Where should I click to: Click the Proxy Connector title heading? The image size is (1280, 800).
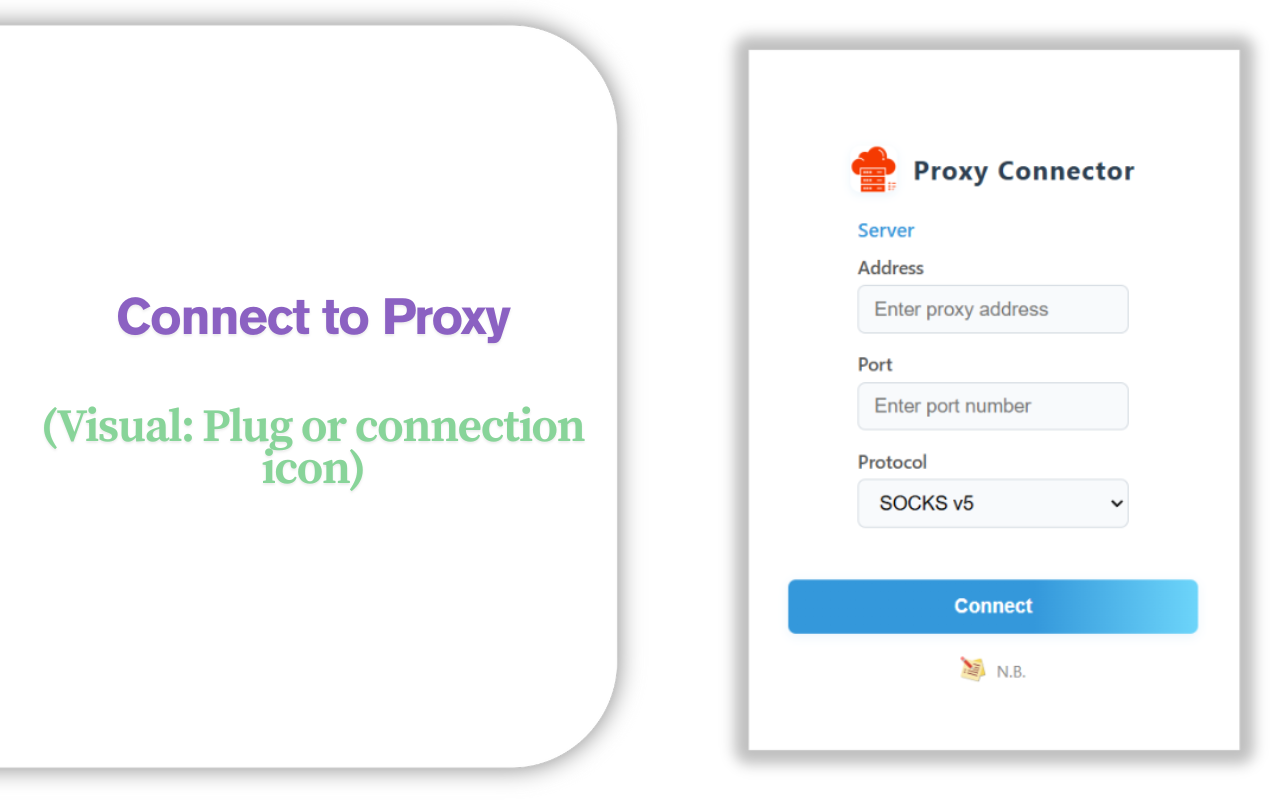click(x=1024, y=170)
